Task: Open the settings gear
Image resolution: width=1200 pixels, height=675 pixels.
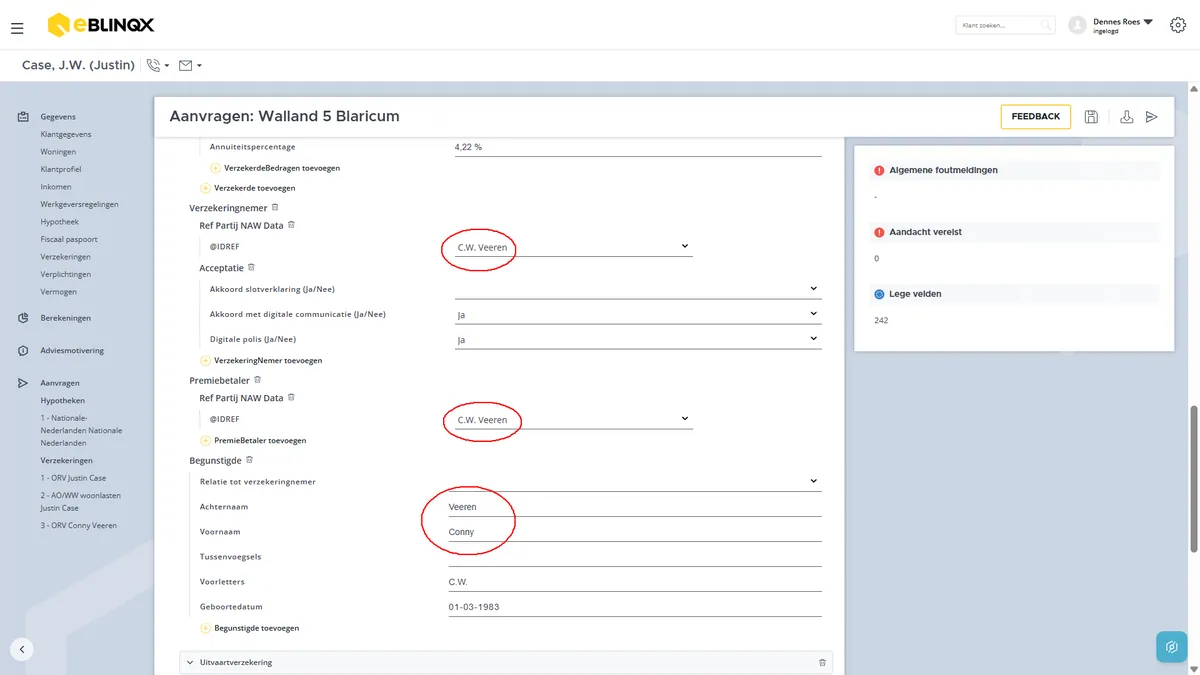Action: [x=1177, y=25]
